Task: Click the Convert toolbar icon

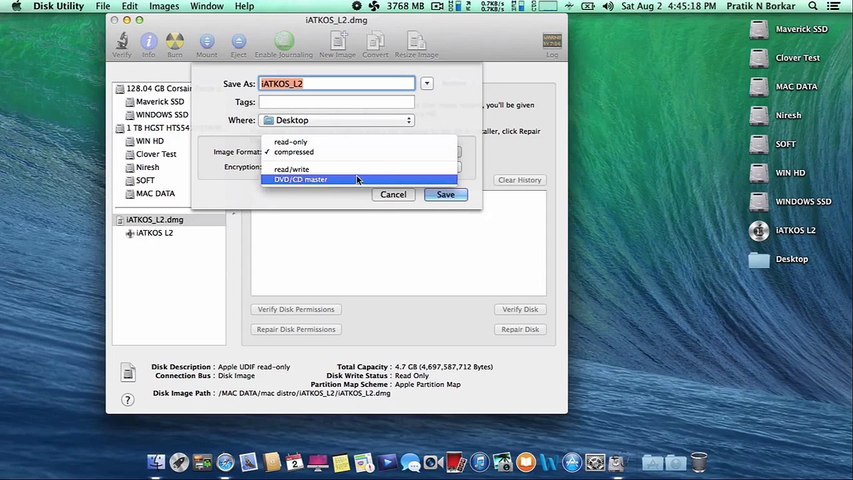Action: point(375,42)
